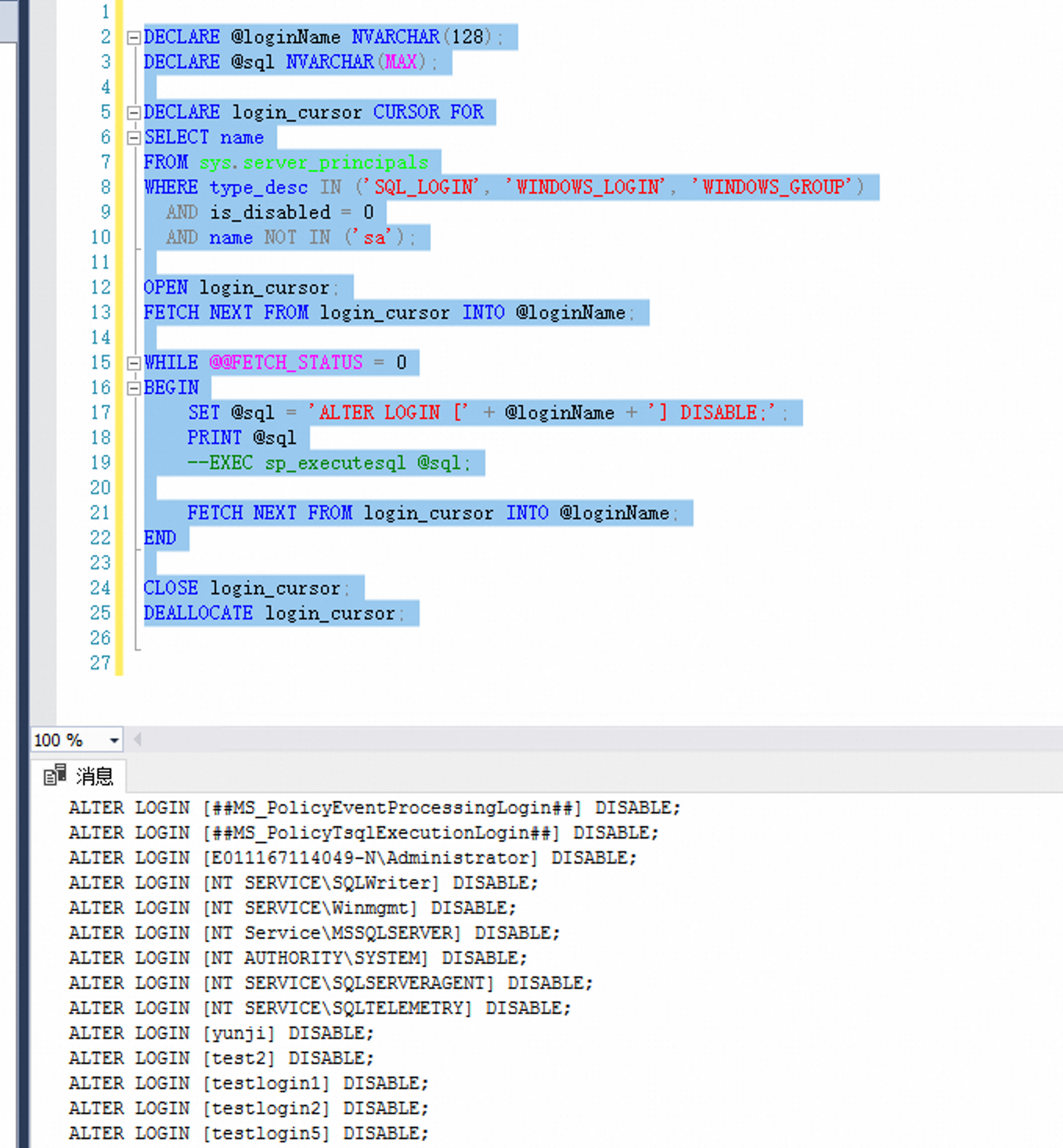Viewport: 1063px width, 1148px height.
Task: Click the yellow change-tracking bar beside line 3
Action: (119, 62)
